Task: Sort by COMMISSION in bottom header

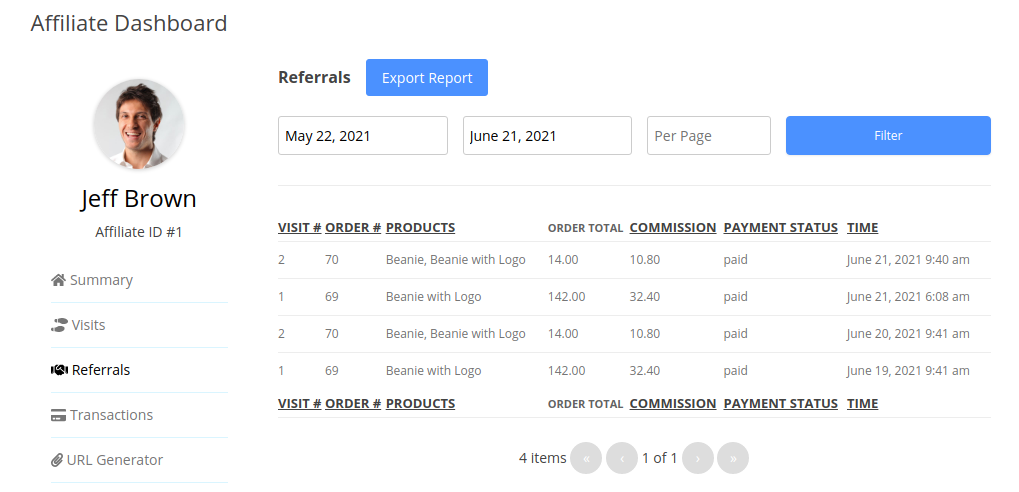Action: [673, 404]
